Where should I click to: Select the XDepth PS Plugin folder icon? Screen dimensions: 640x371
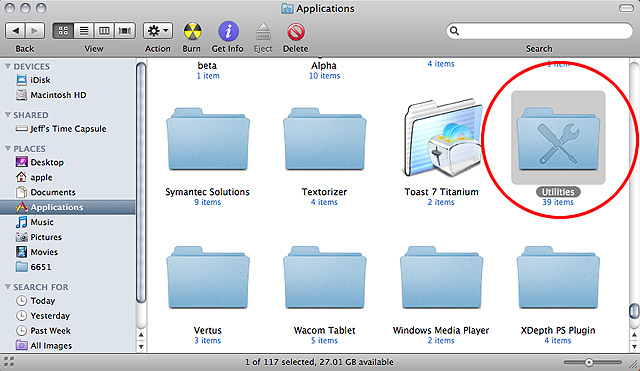tap(558, 278)
